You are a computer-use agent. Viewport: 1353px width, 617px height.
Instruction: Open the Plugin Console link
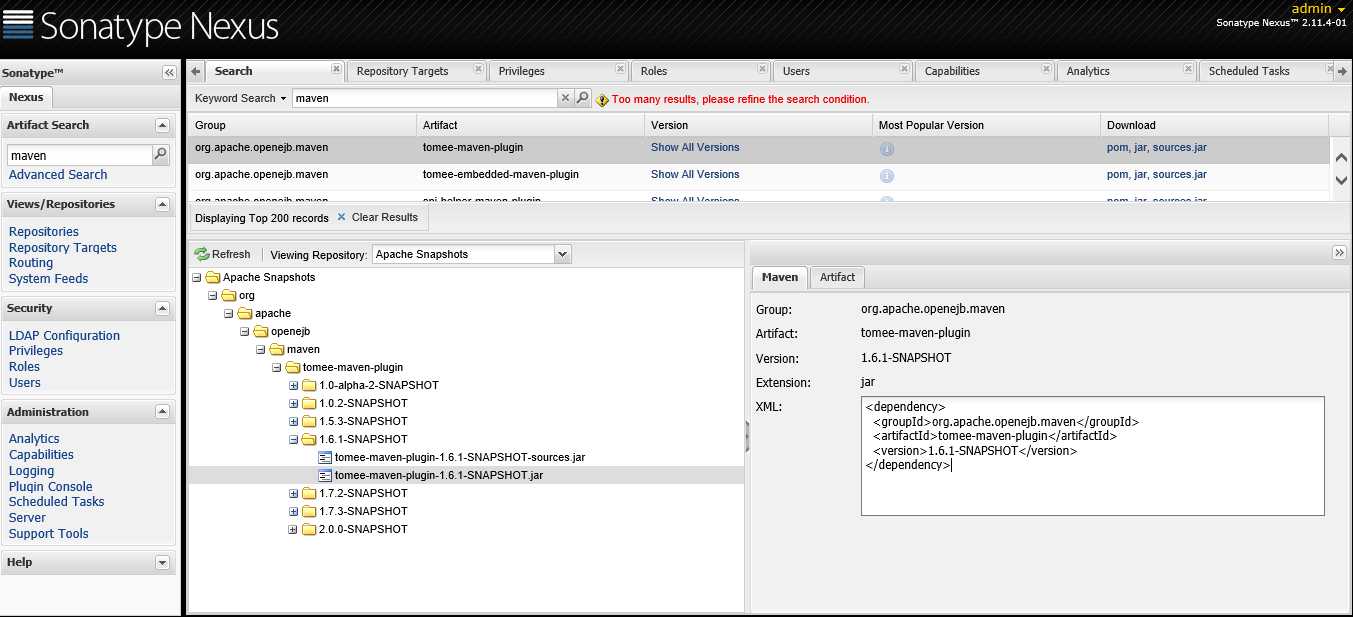(51, 486)
